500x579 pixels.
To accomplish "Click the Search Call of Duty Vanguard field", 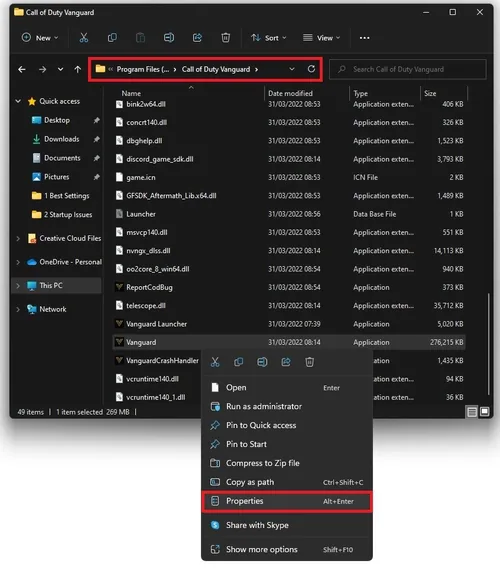I will (408, 69).
